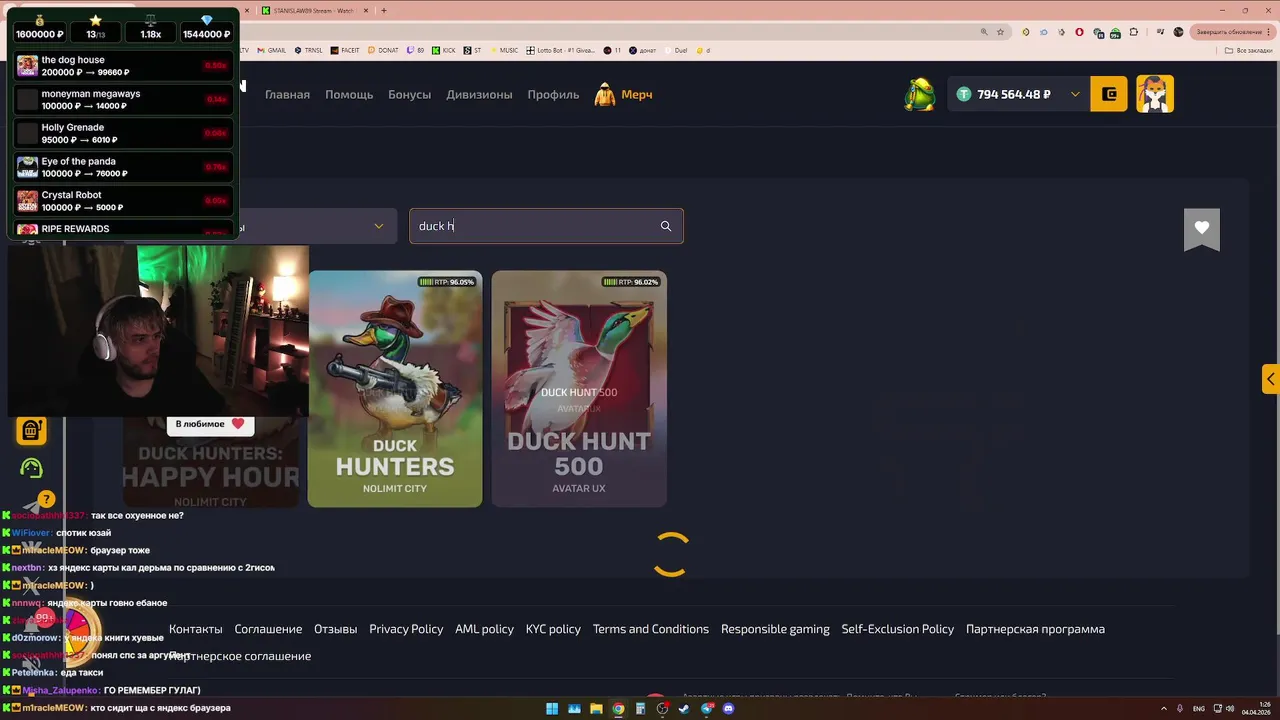This screenshot has width=1280, height=720.
Task: Bookmark this page with the star icon
Action: (1001, 32)
